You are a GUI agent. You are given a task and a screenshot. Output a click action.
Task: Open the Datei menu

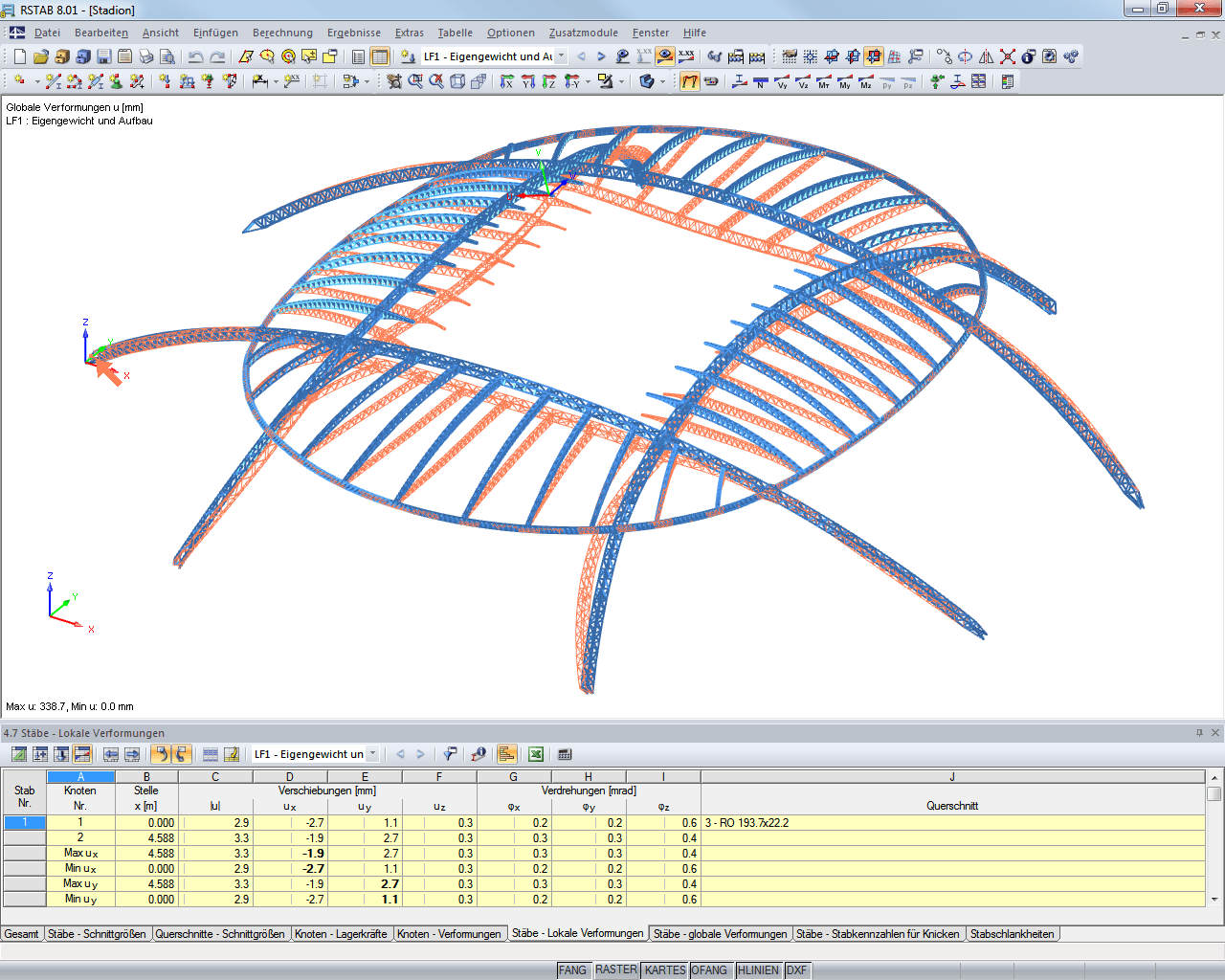pos(47,33)
